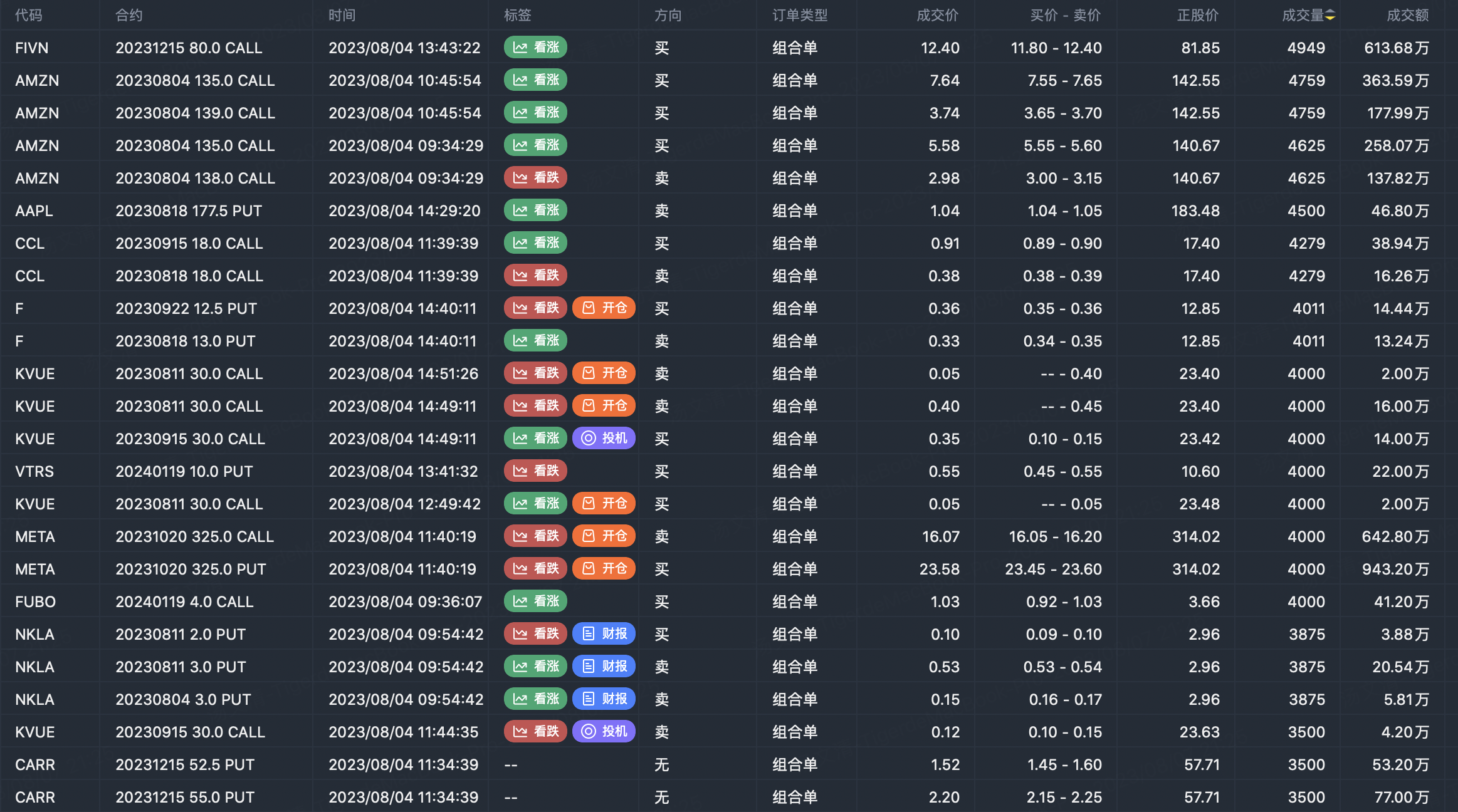Click the 开仓 tag on META 325.0 PUT

coord(604,569)
